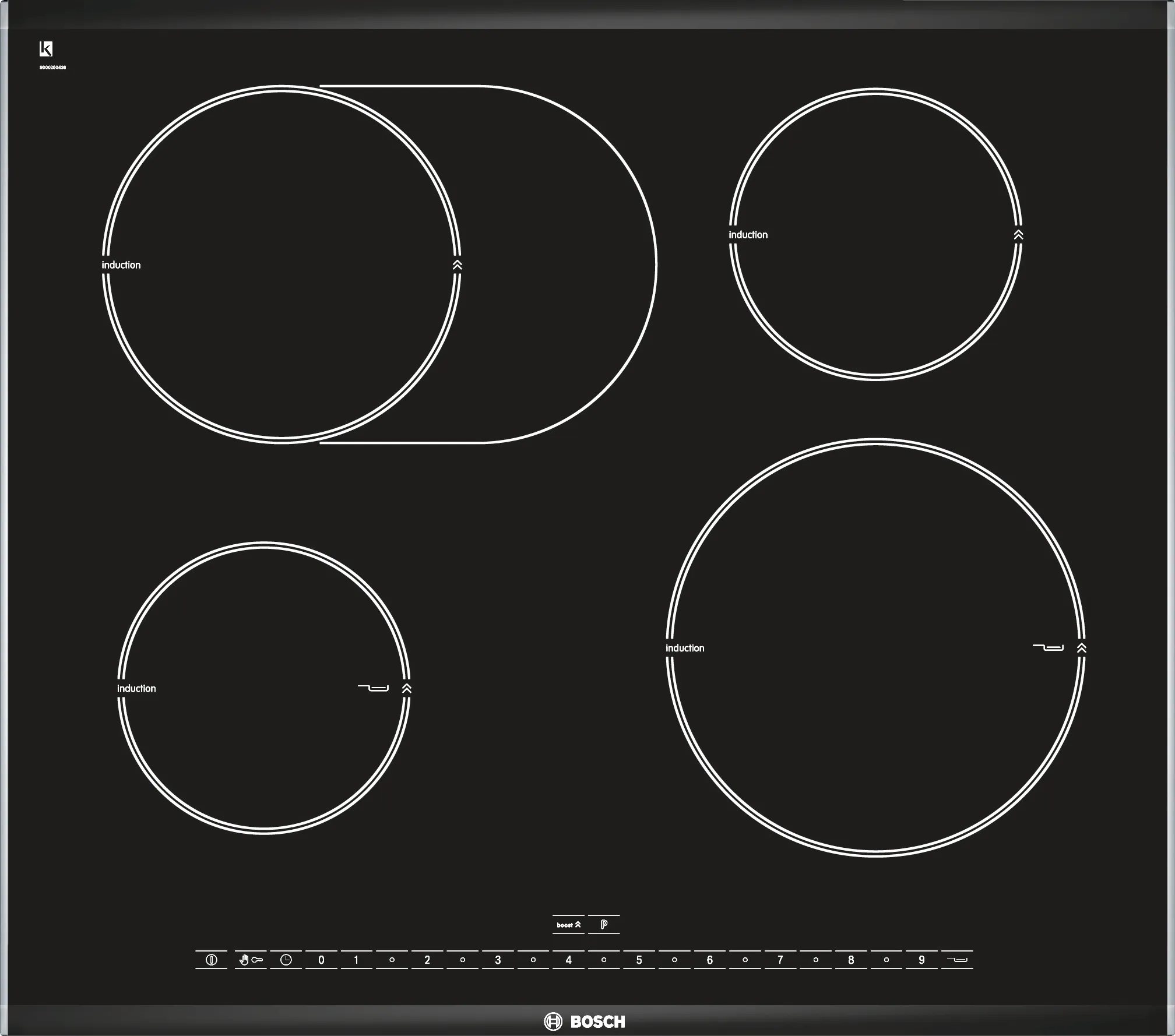Activate the child lock key icon
The image size is (1175, 1036).
pyautogui.click(x=251, y=959)
